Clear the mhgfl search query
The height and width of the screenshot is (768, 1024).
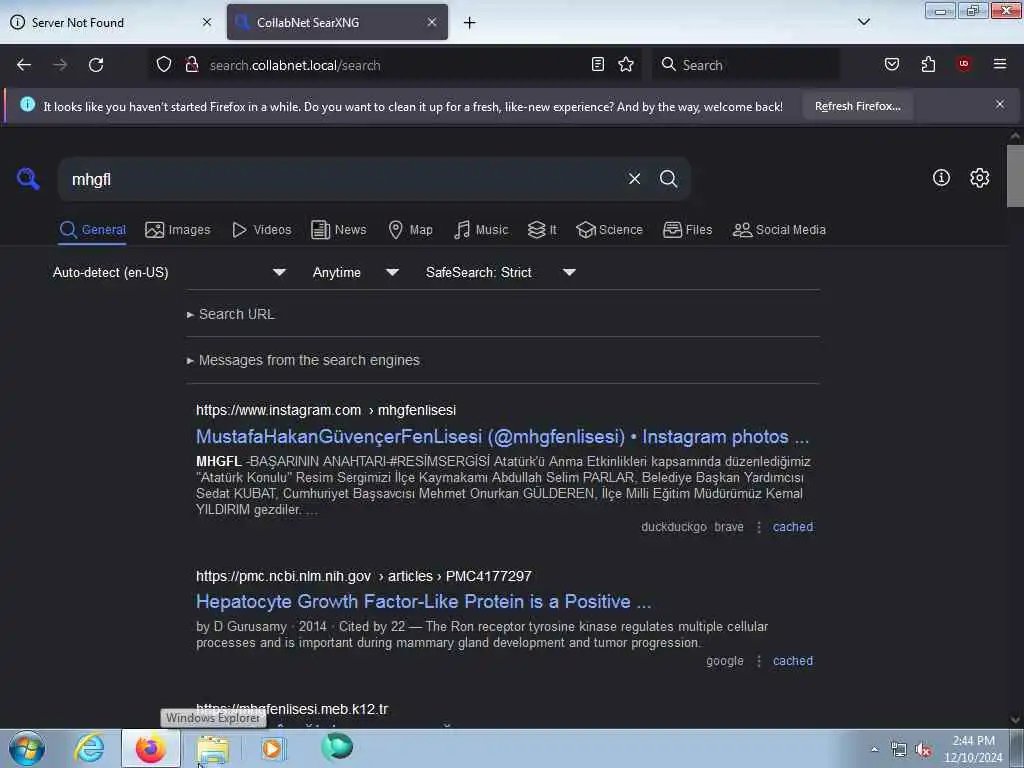tap(634, 179)
